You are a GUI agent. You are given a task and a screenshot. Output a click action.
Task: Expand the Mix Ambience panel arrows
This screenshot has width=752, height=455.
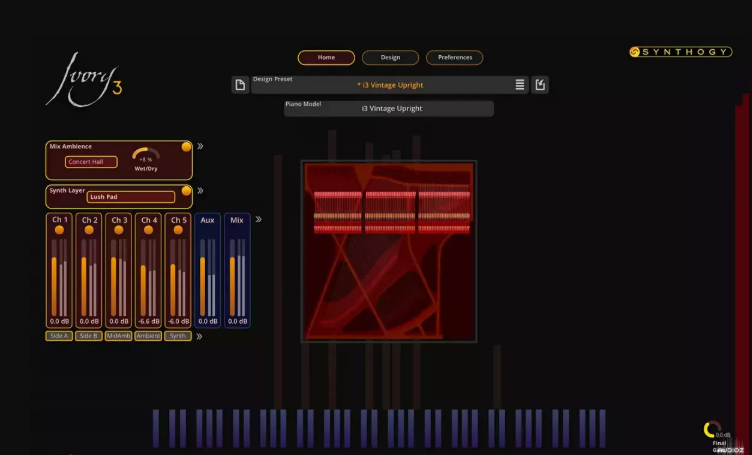200,146
